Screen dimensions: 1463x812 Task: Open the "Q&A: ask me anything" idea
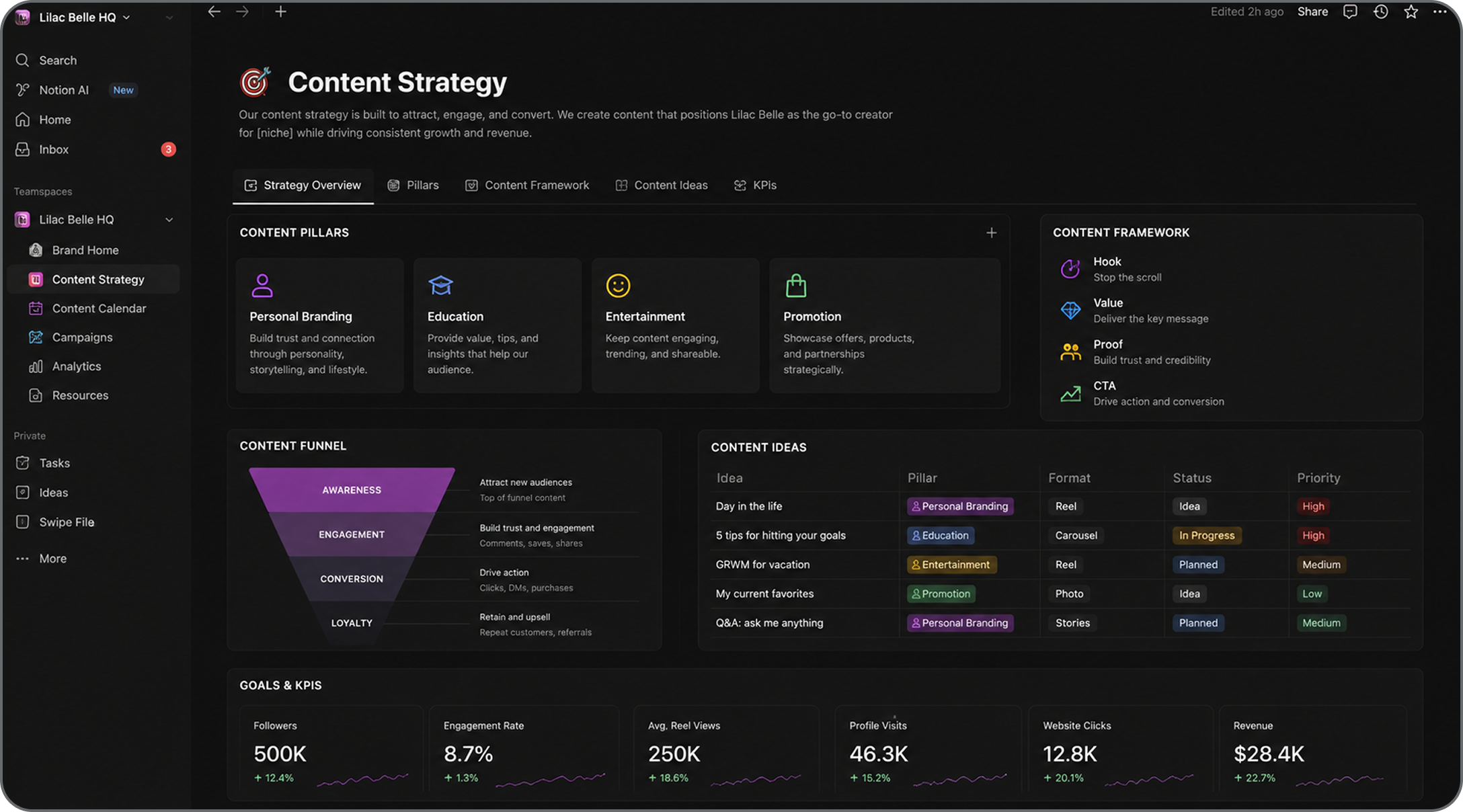[769, 622]
